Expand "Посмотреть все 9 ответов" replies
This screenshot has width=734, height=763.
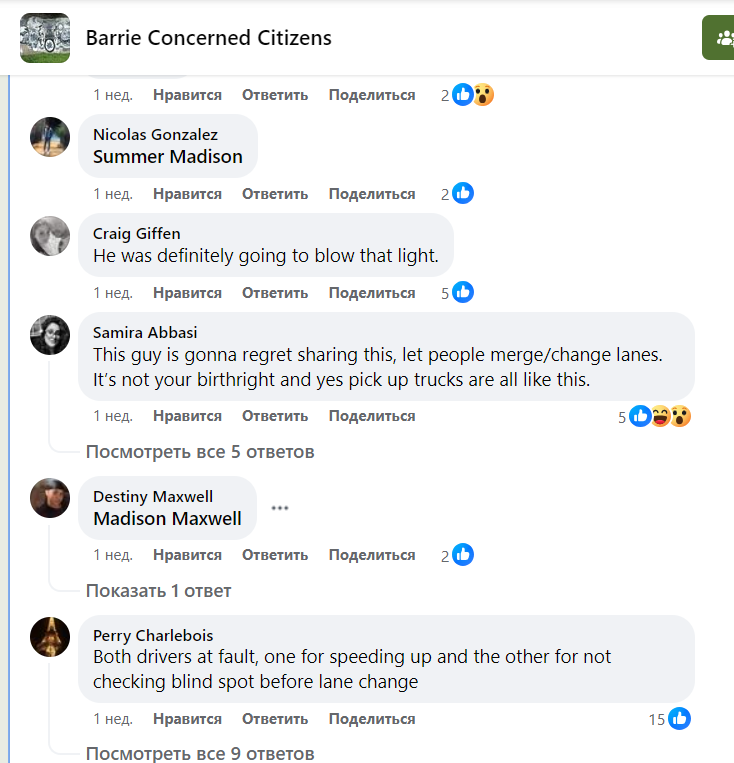click(x=200, y=753)
